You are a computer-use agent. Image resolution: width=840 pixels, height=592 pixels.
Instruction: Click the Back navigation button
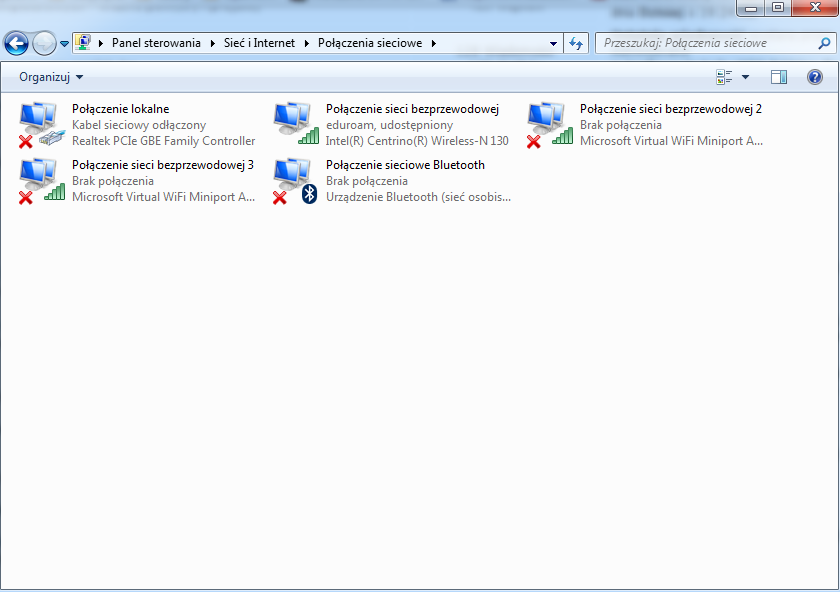tap(17, 43)
